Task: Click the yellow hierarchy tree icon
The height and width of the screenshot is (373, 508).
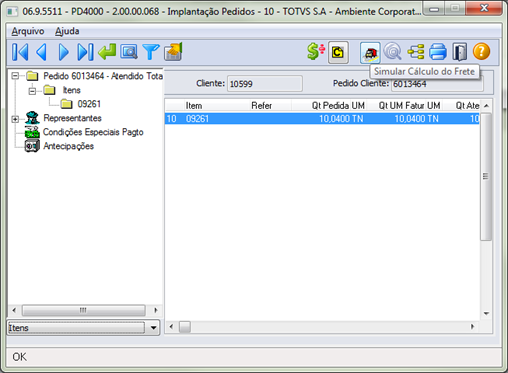Action: click(x=416, y=52)
